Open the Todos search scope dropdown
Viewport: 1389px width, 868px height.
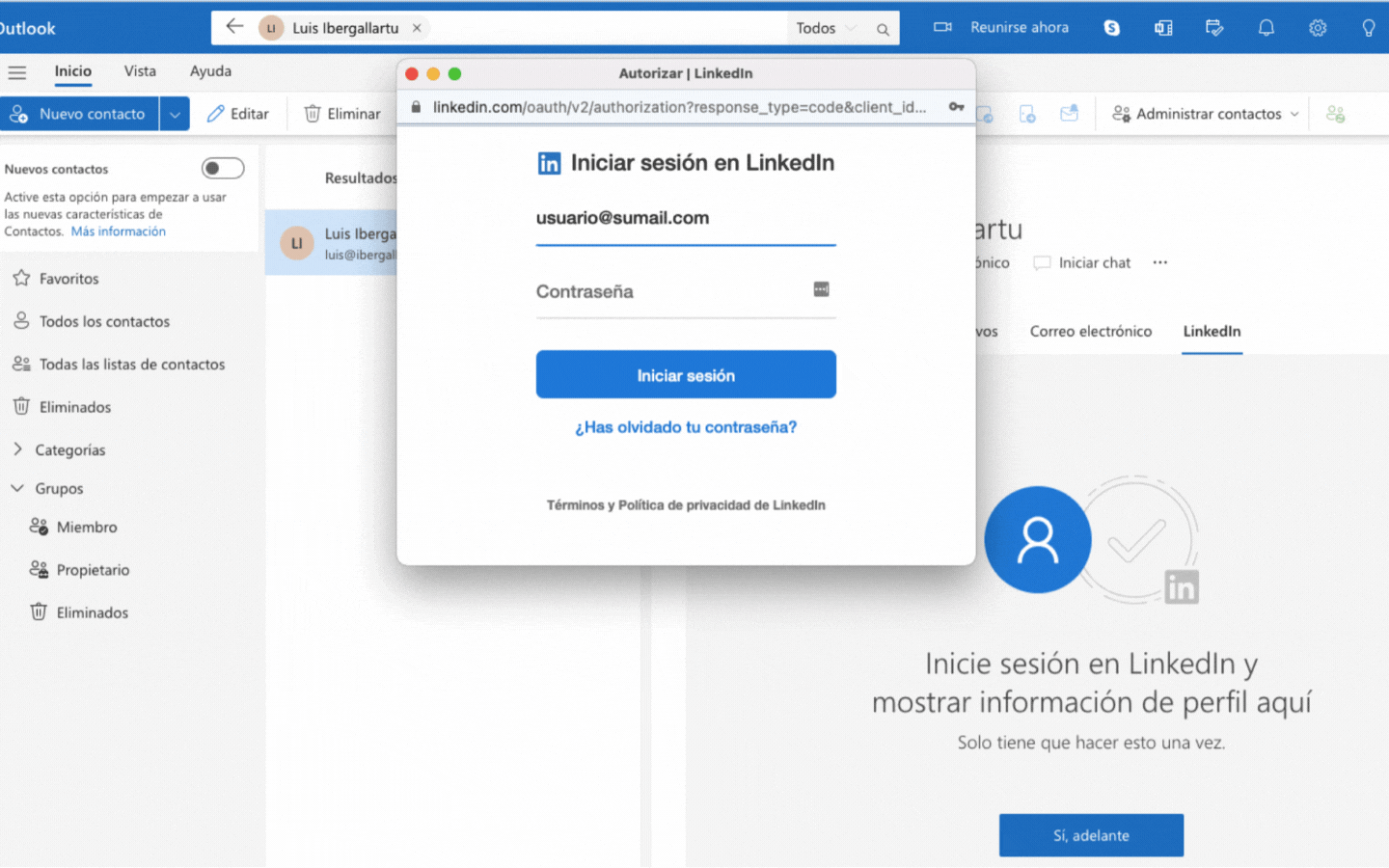click(x=826, y=28)
